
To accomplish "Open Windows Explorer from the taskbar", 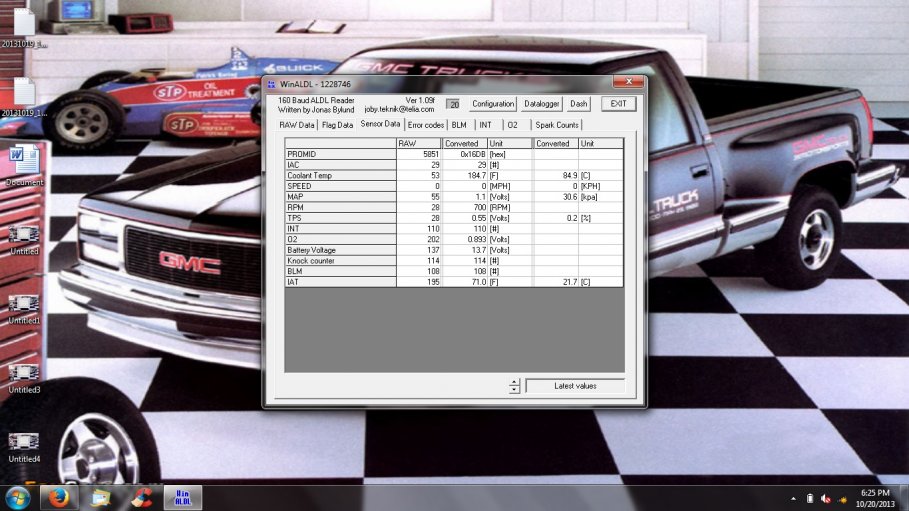I will [x=100, y=498].
